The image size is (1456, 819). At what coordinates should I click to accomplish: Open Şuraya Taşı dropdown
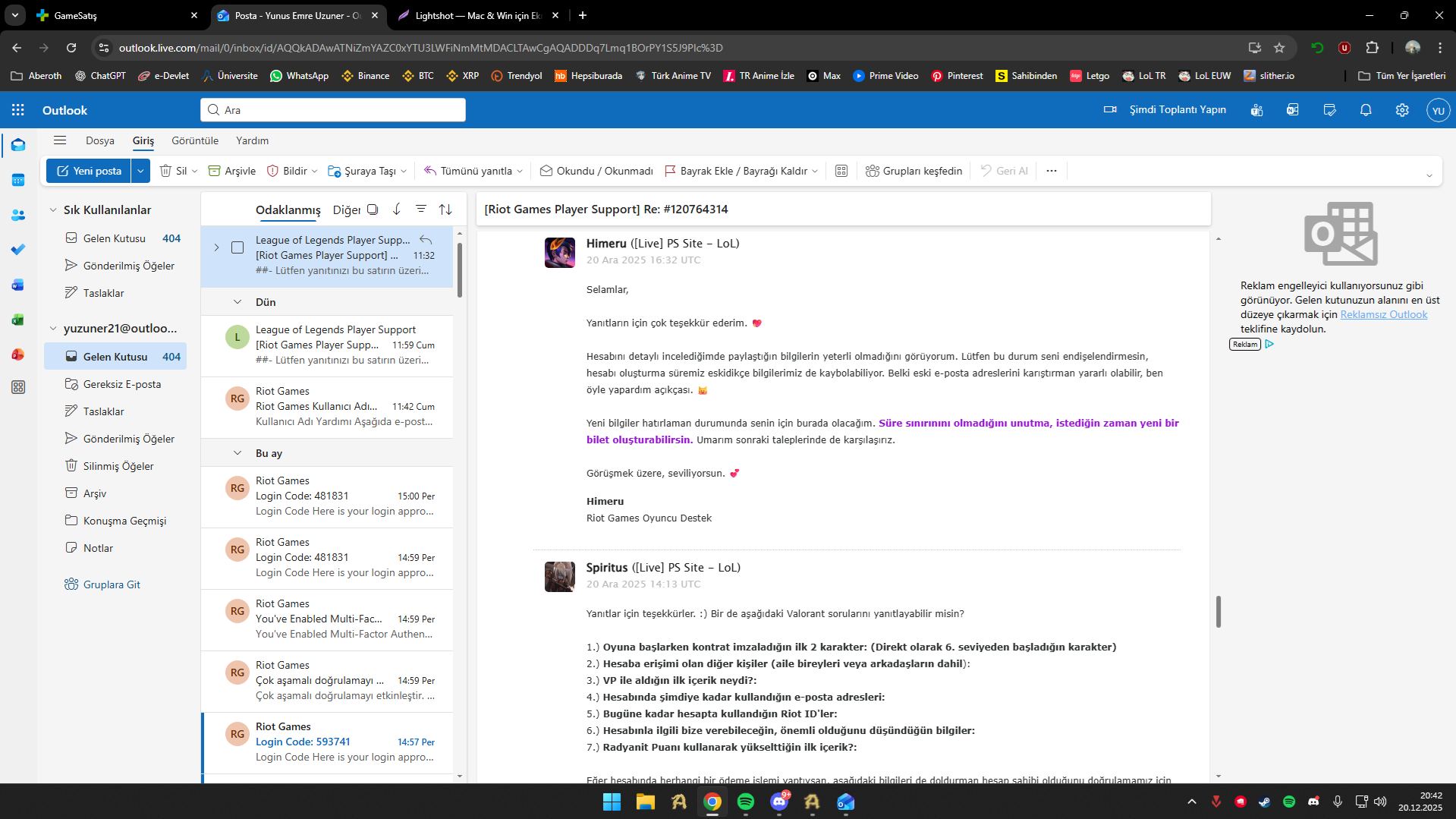(404, 171)
